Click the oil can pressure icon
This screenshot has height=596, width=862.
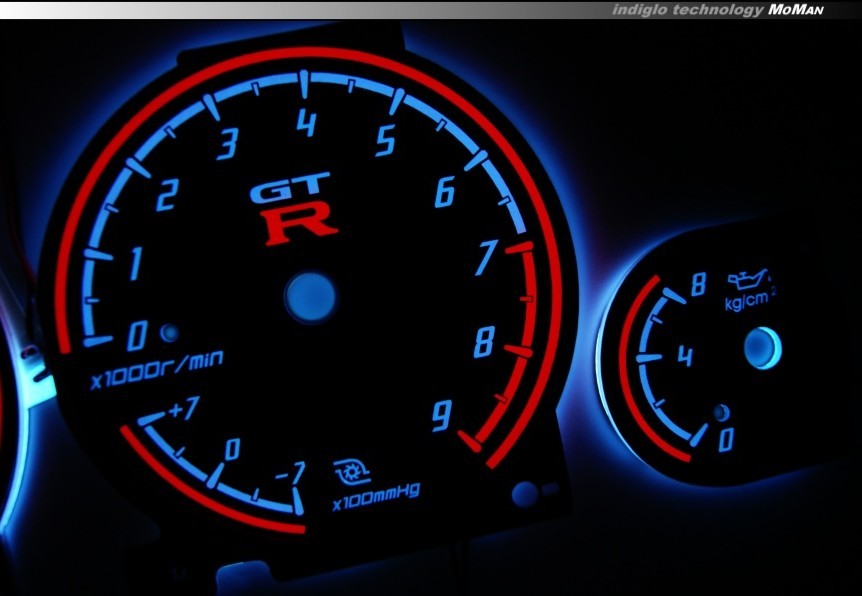(748, 280)
